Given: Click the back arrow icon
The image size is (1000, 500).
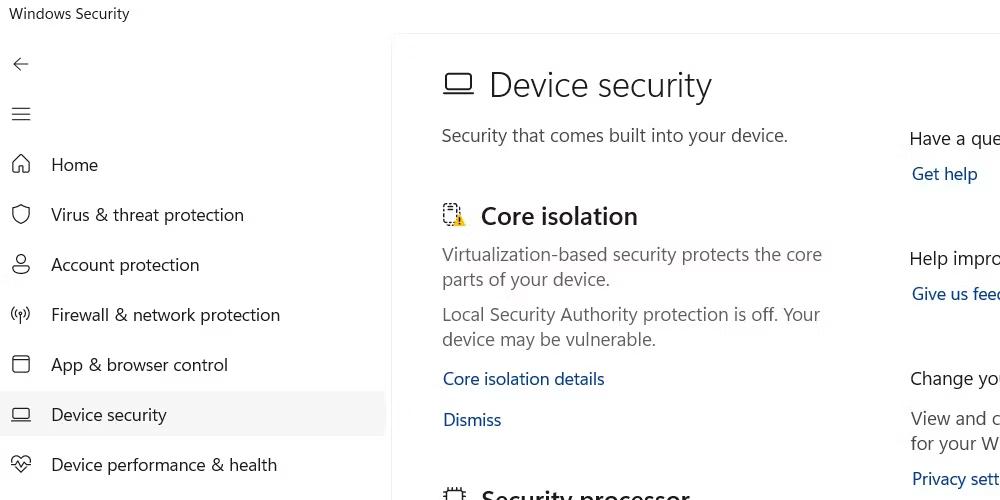Looking at the screenshot, I should point(21,64).
